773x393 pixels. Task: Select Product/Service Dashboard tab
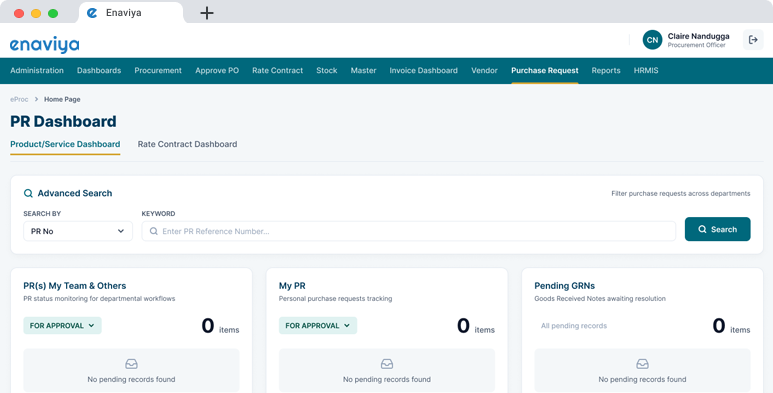click(x=65, y=144)
